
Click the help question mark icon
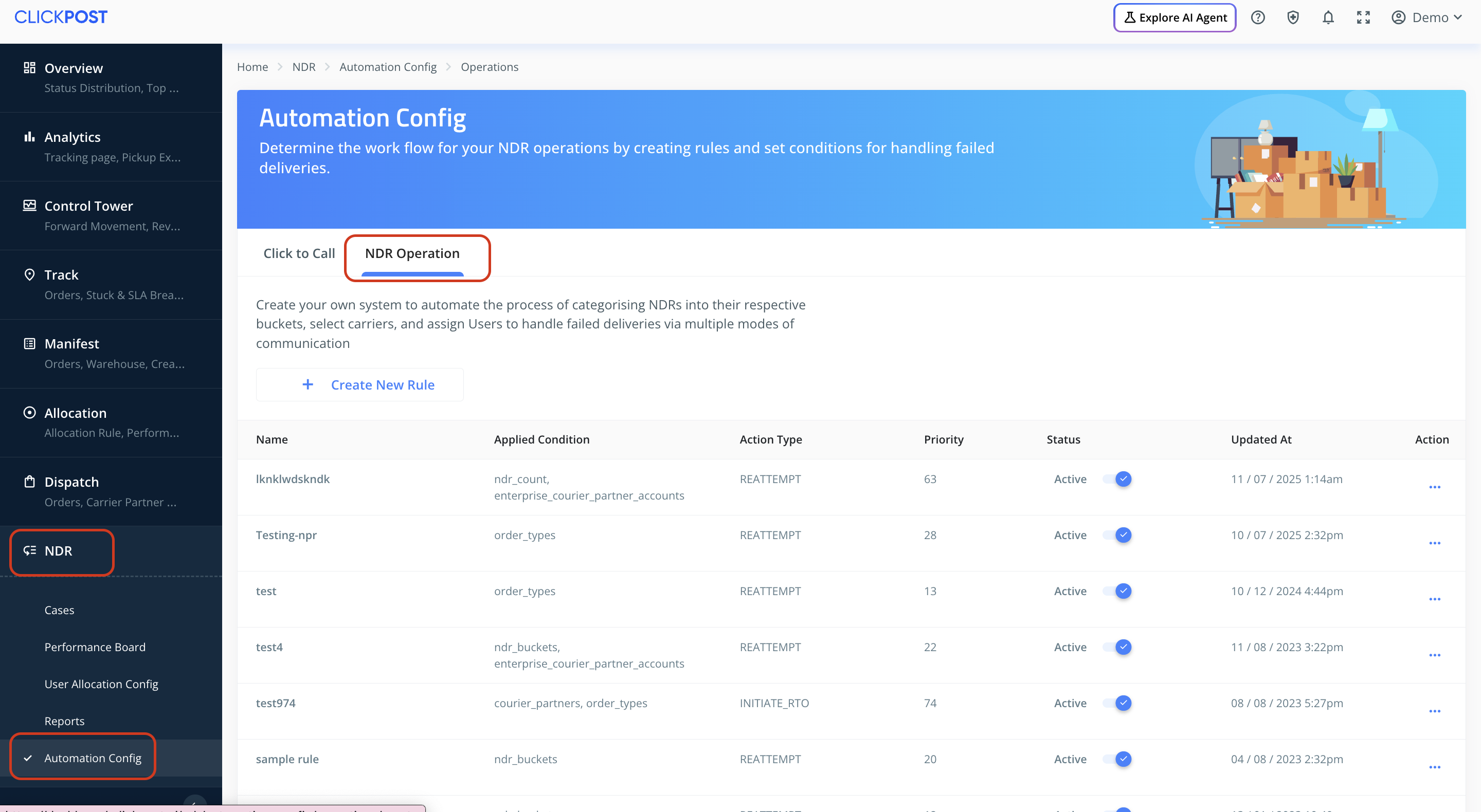point(1257,18)
